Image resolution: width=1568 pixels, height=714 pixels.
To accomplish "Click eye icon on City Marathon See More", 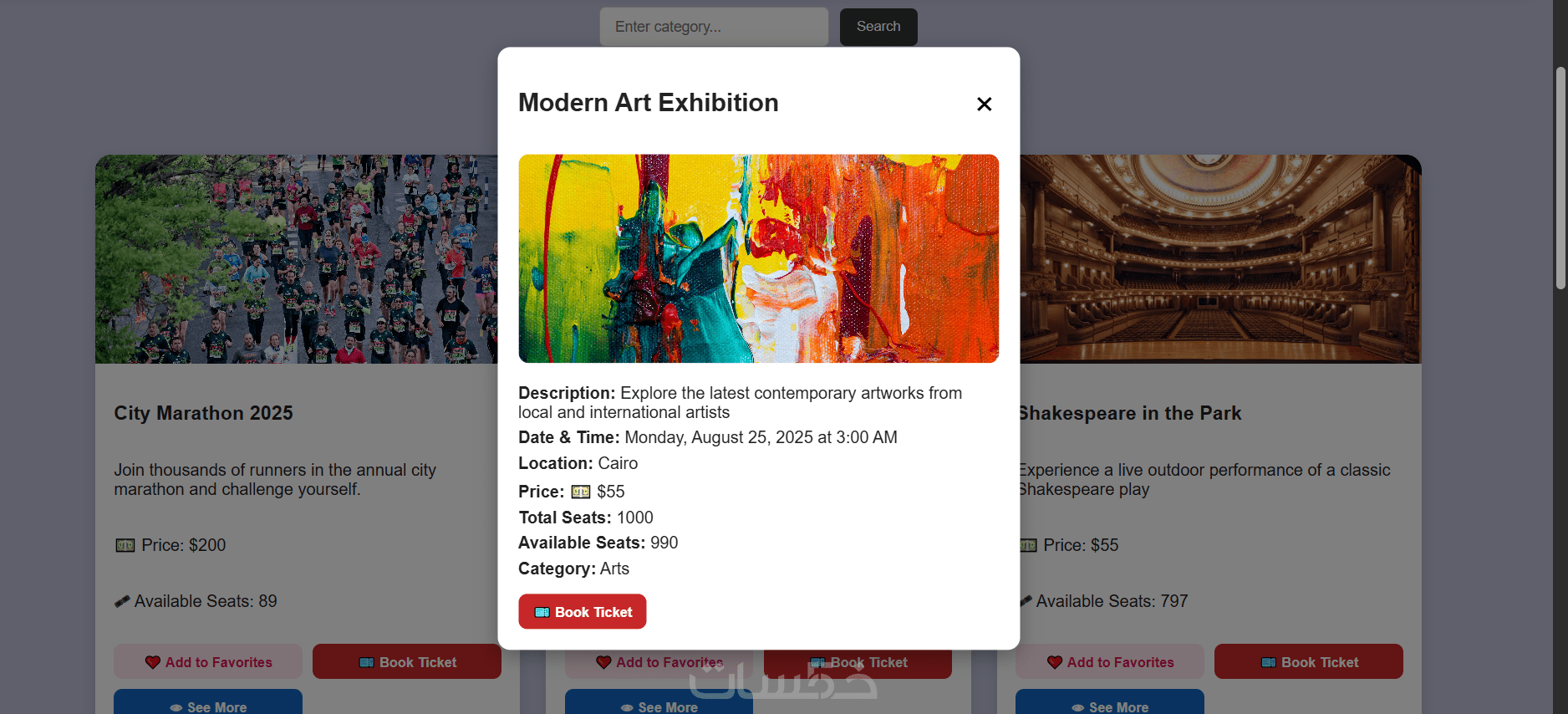I will click(176, 707).
